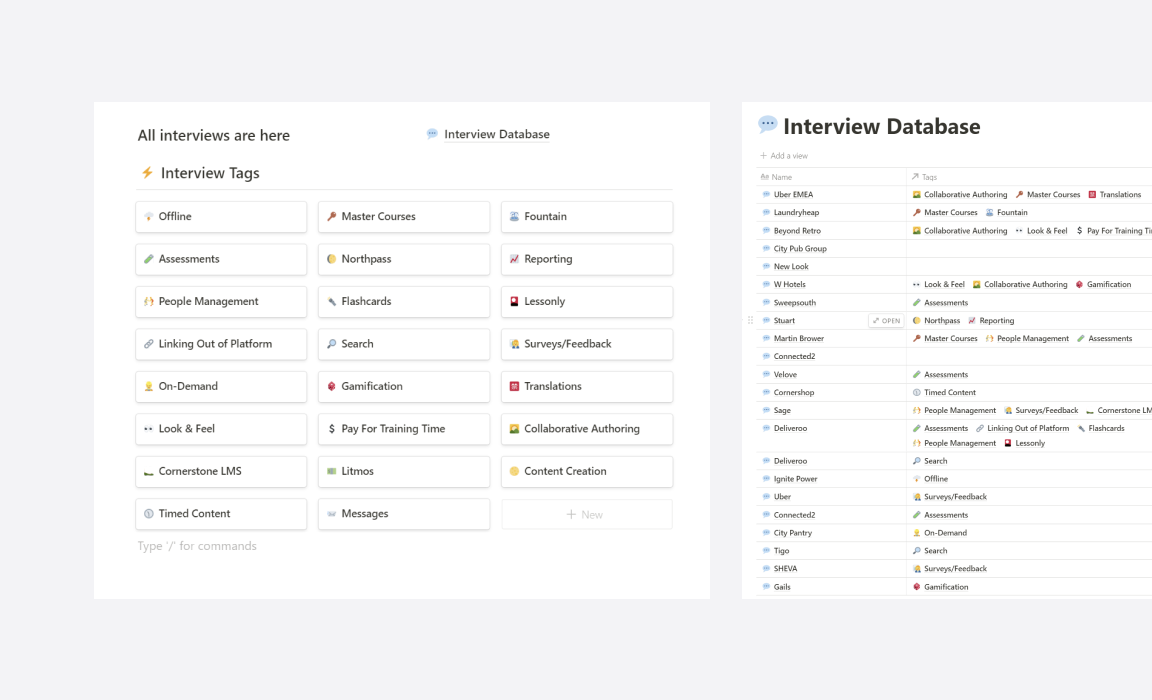This screenshot has height=700, width=1152.
Task: Open the Reporting tag card
Action: (x=587, y=259)
